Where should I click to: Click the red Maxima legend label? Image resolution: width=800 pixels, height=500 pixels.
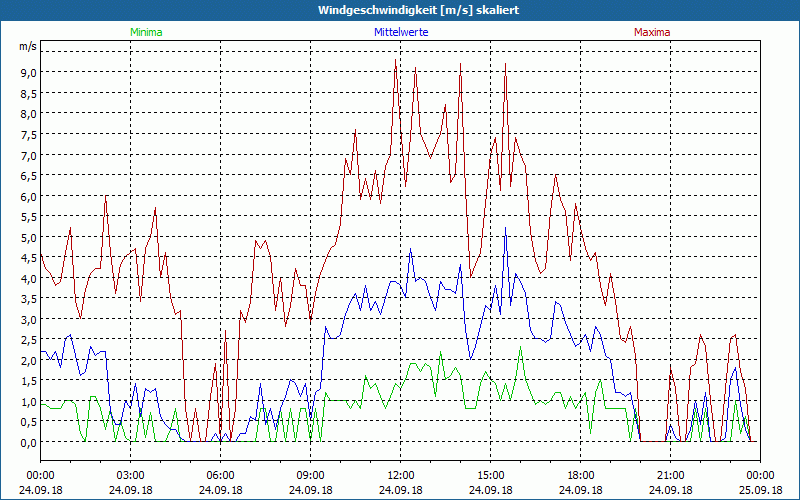pos(652,32)
